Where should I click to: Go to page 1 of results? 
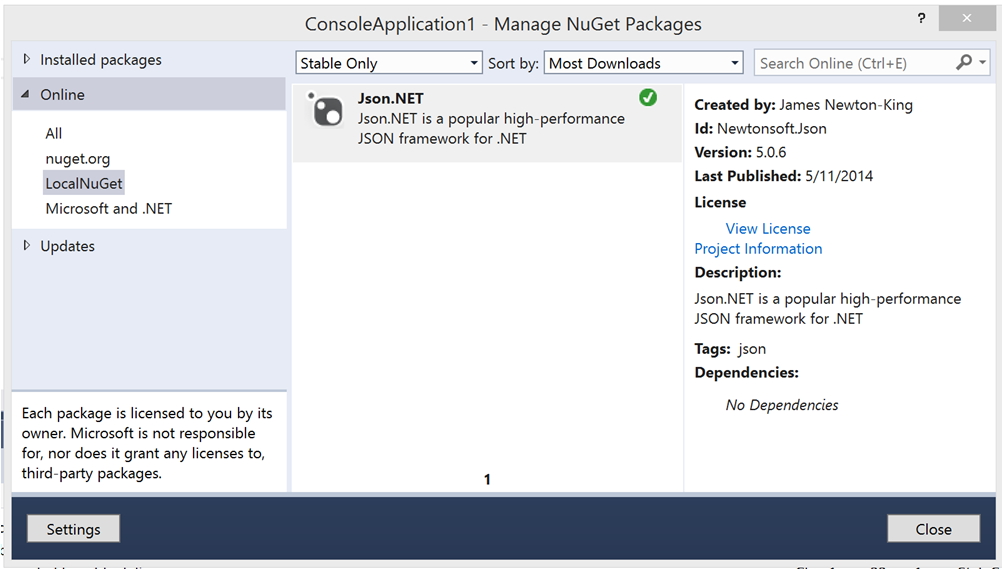[x=487, y=480]
